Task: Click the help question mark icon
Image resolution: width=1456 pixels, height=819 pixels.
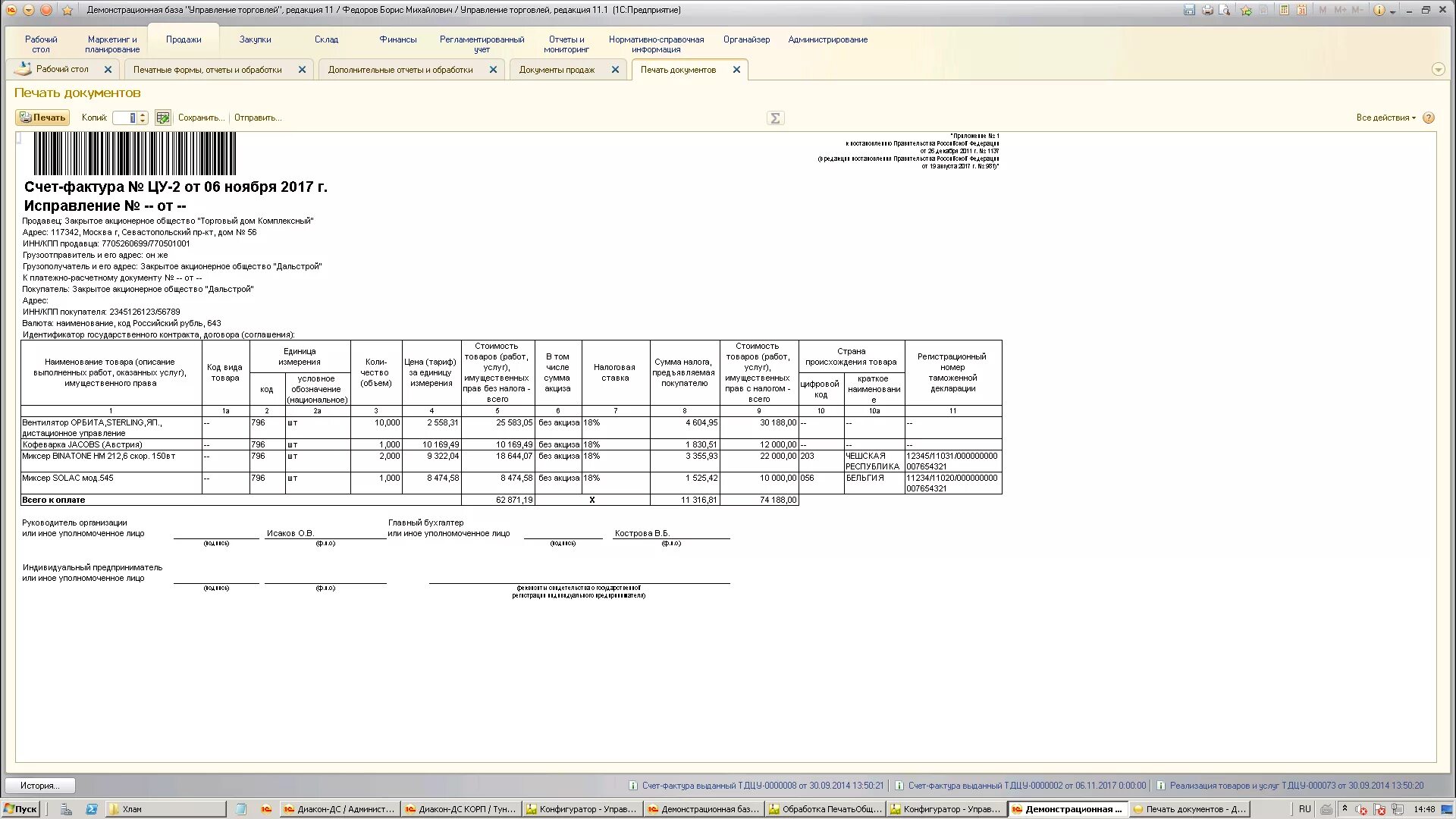Action: click(x=1429, y=118)
